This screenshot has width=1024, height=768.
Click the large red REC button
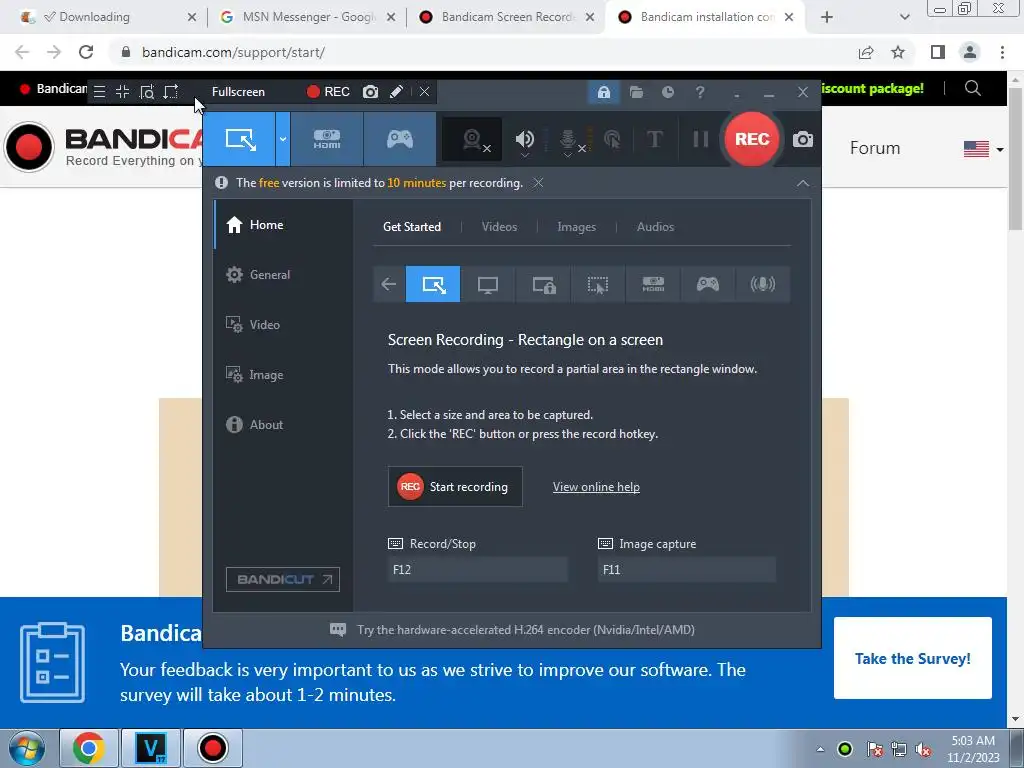pos(752,139)
